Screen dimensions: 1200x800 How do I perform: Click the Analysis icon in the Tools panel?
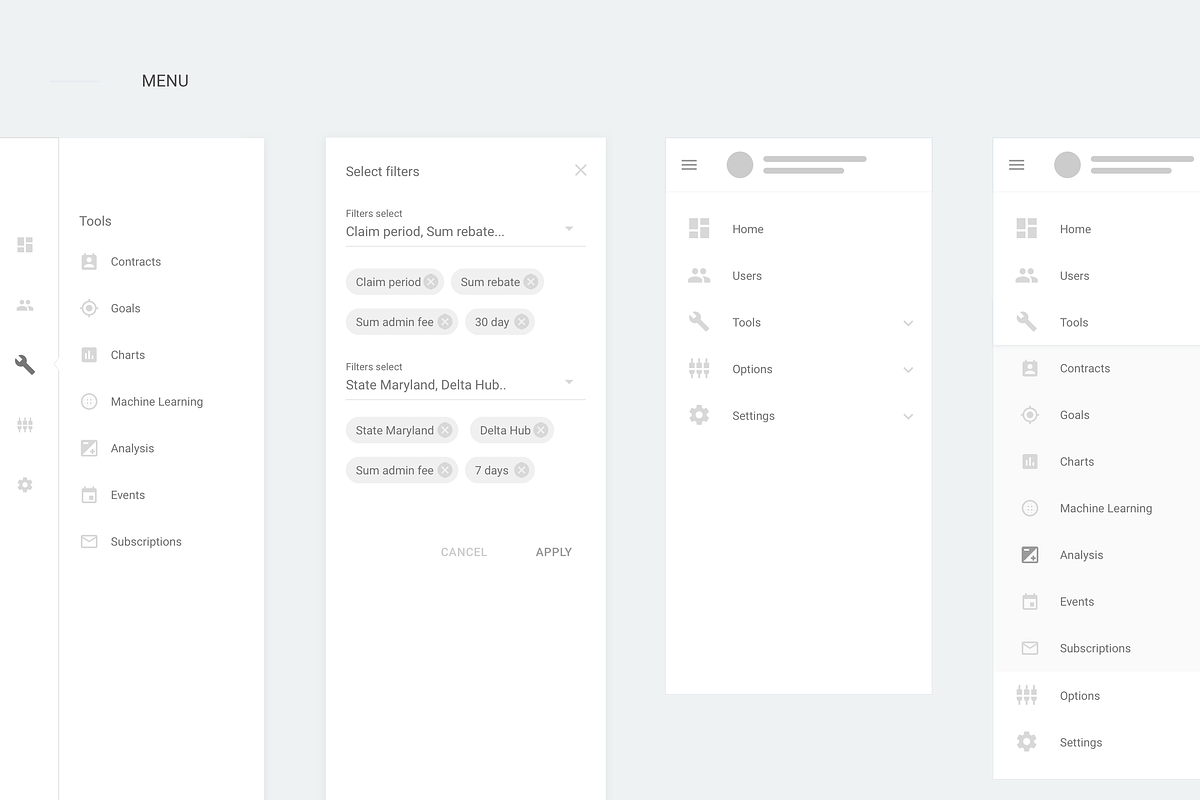(x=89, y=448)
